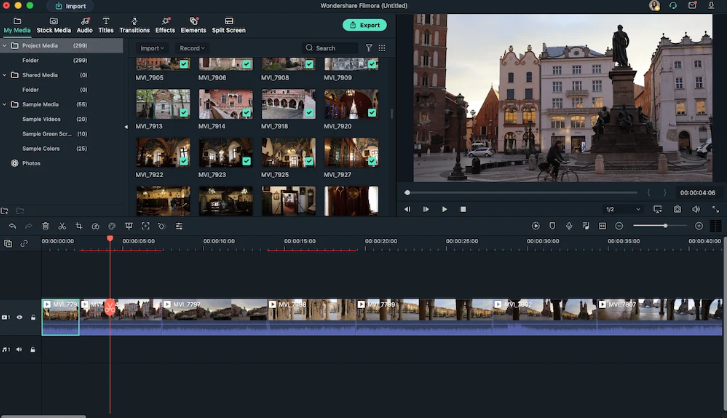
Task: Click the green Export button
Action: [x=365, y=25]
